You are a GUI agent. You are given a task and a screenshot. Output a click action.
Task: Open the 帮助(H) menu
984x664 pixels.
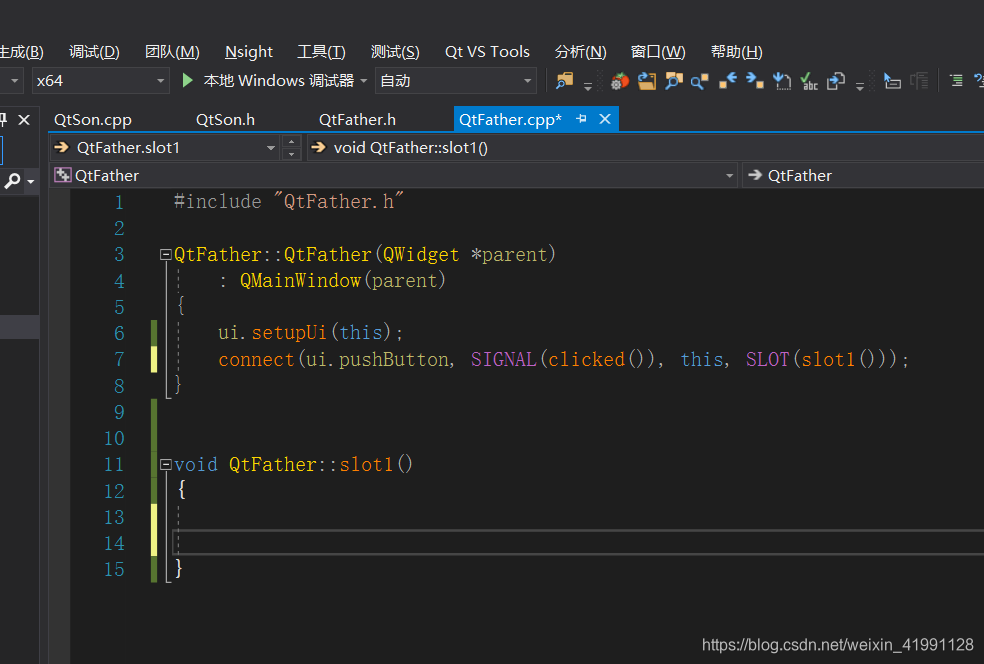737,51
